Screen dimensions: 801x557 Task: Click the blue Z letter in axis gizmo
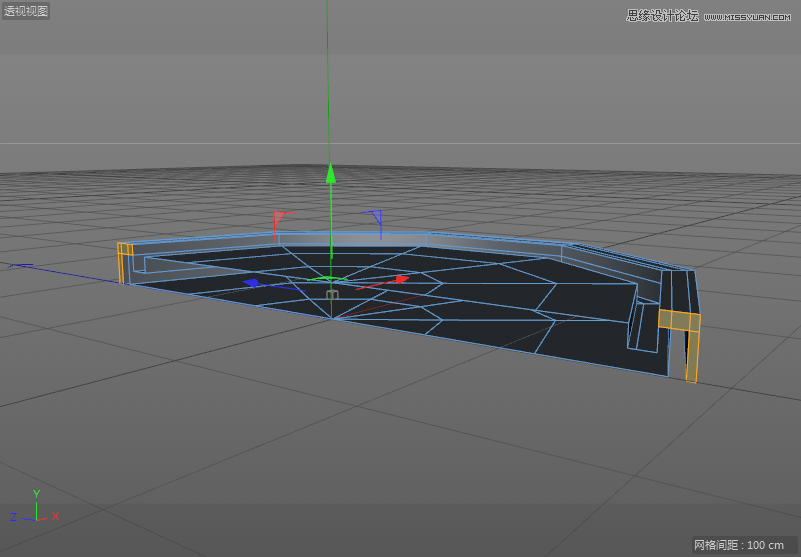coord(13,517)
